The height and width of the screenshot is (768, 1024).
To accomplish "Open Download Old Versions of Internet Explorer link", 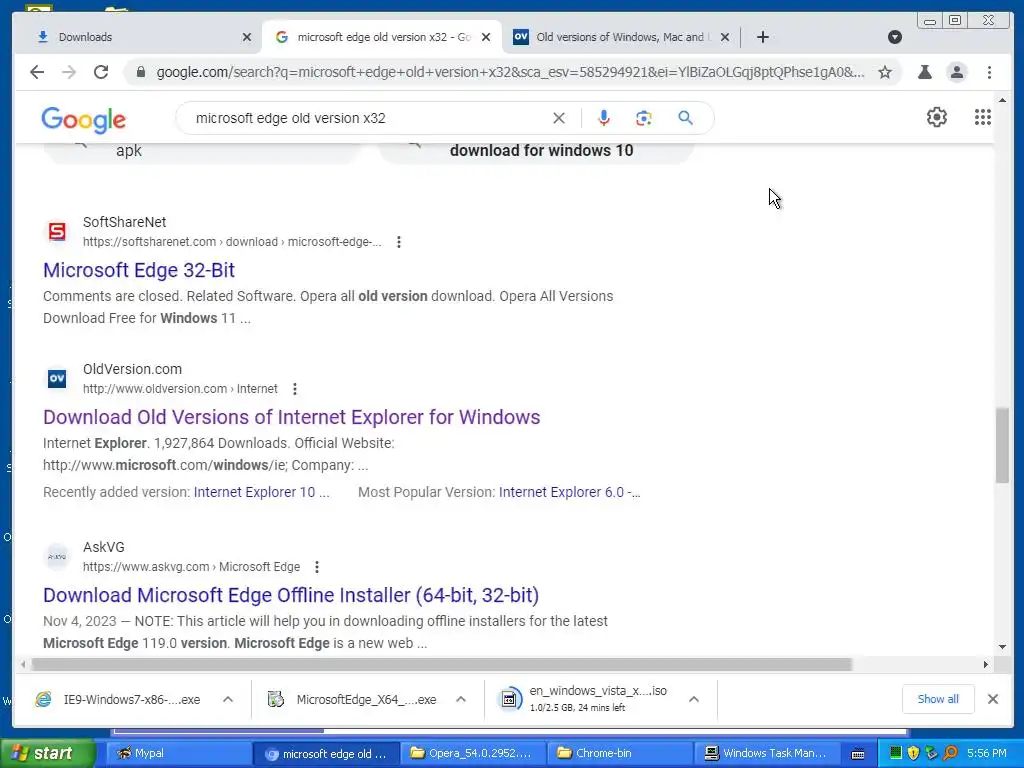I will point(292,417).
